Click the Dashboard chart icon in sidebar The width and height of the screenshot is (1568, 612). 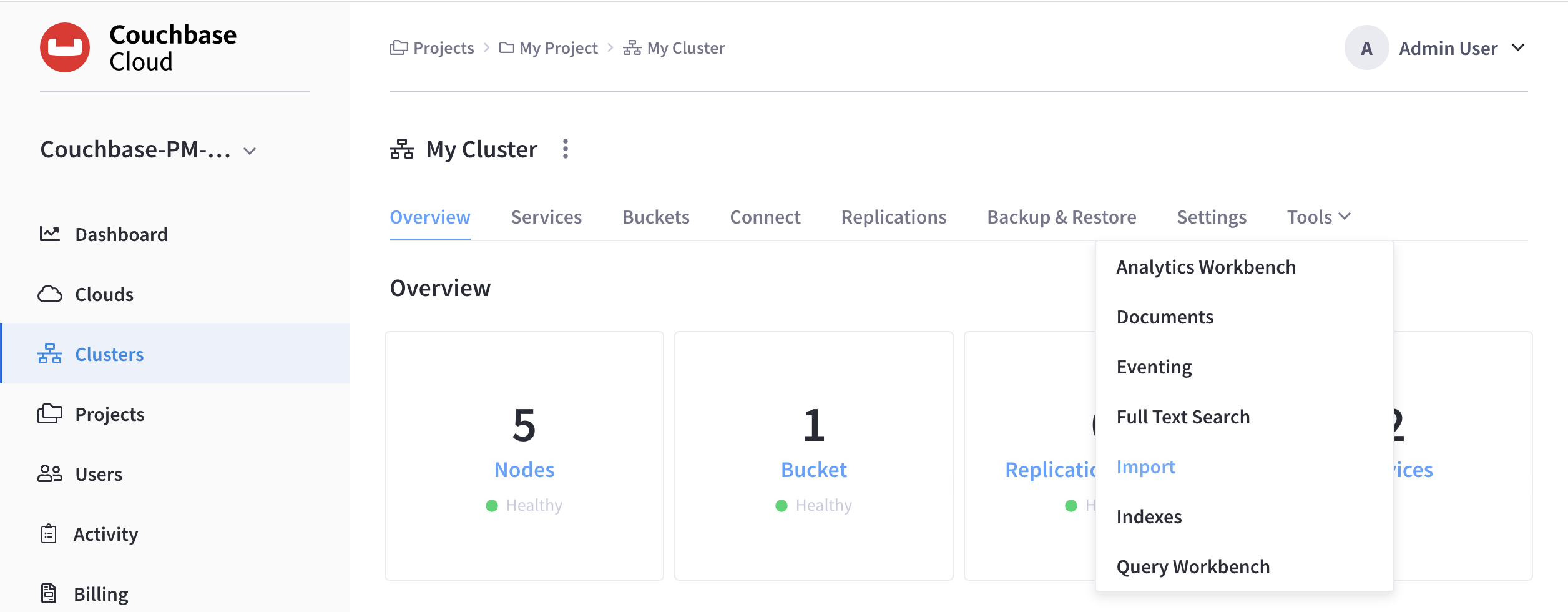50,234
